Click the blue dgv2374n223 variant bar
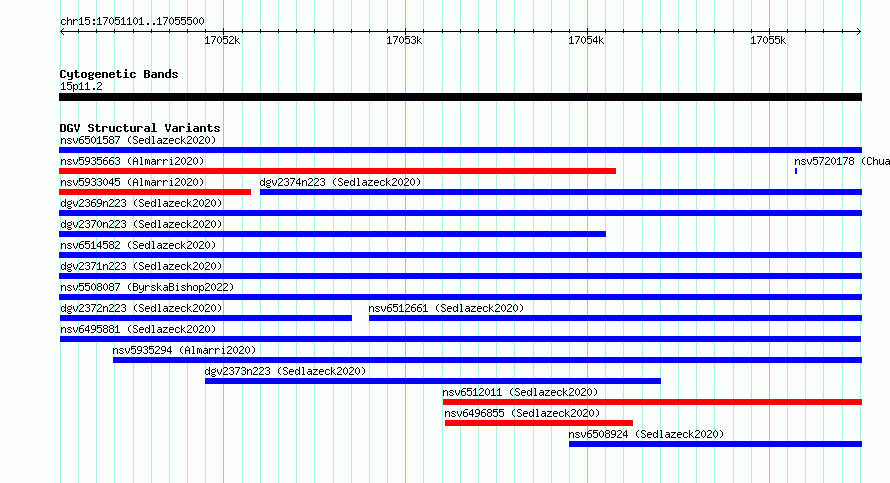The height and width of the screenshot is (483, 890). click(x=561, y=192)
